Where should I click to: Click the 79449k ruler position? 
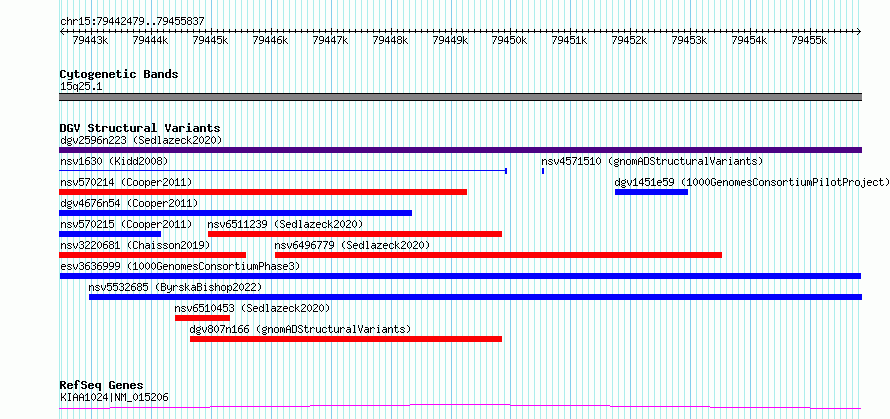click(450, 40)
